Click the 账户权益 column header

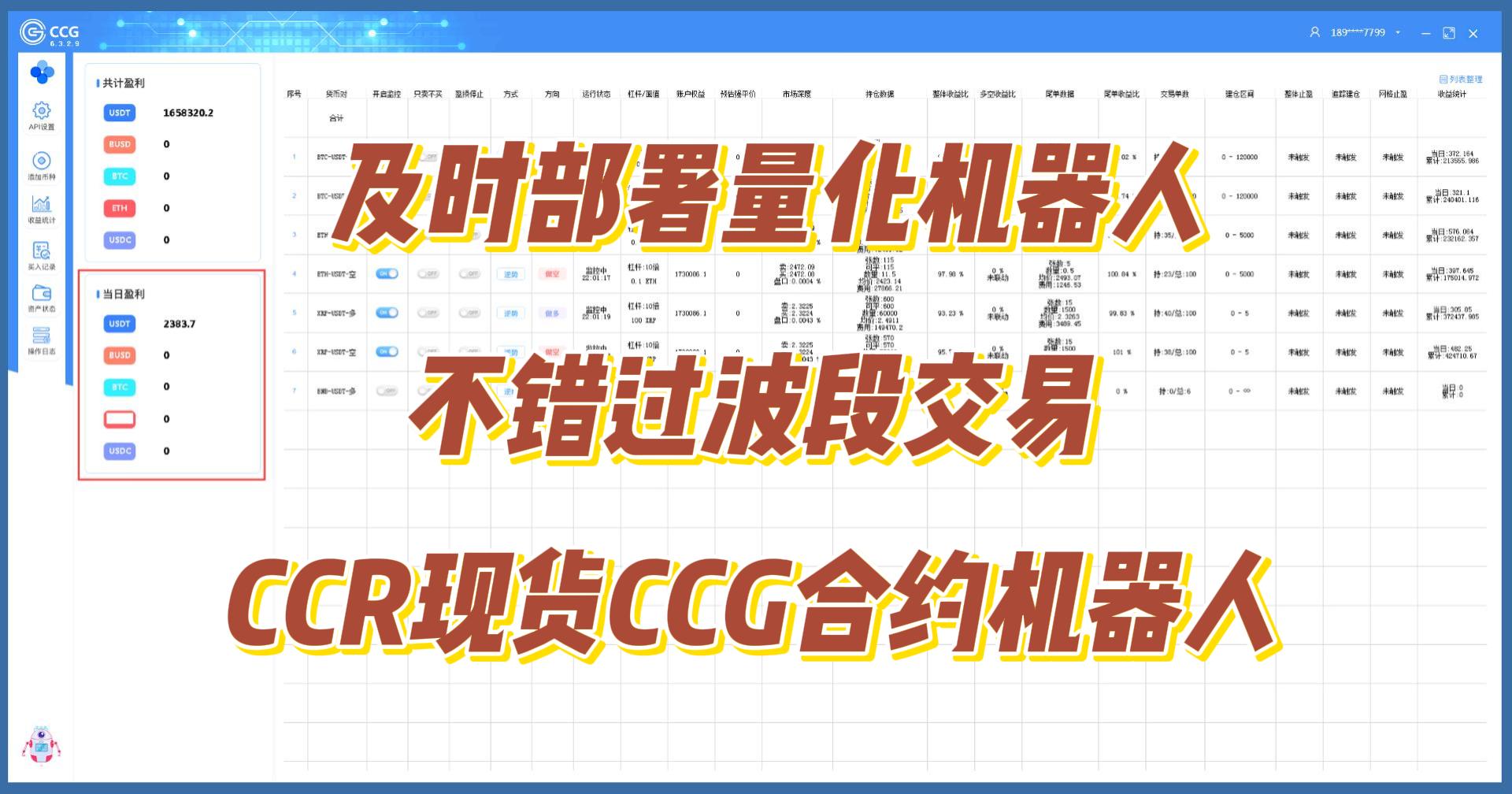point(691,94)
